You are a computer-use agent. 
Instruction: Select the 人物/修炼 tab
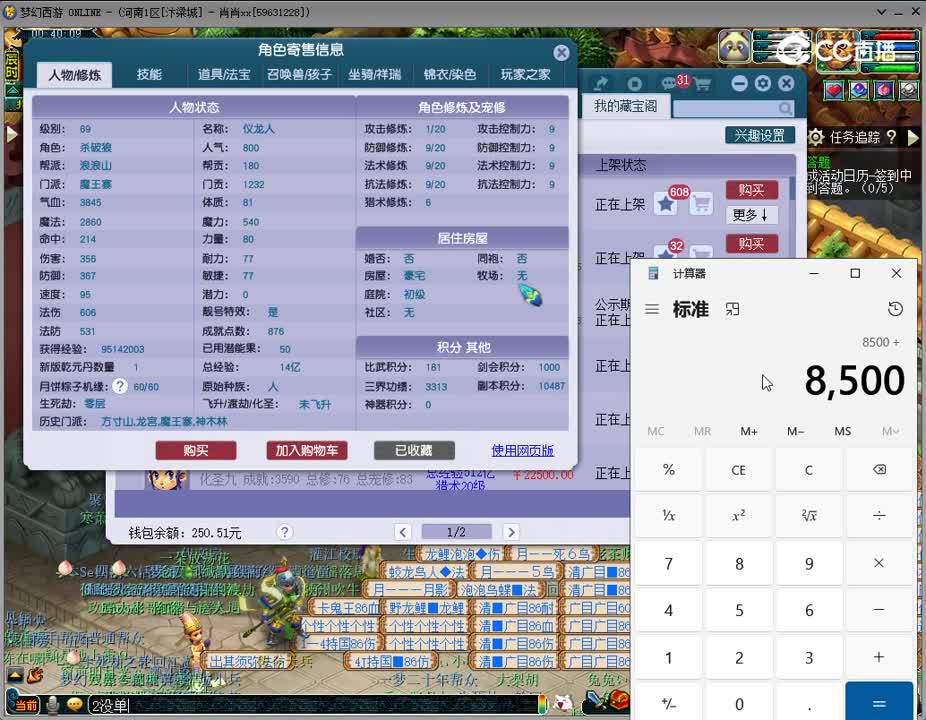point(74,75)
